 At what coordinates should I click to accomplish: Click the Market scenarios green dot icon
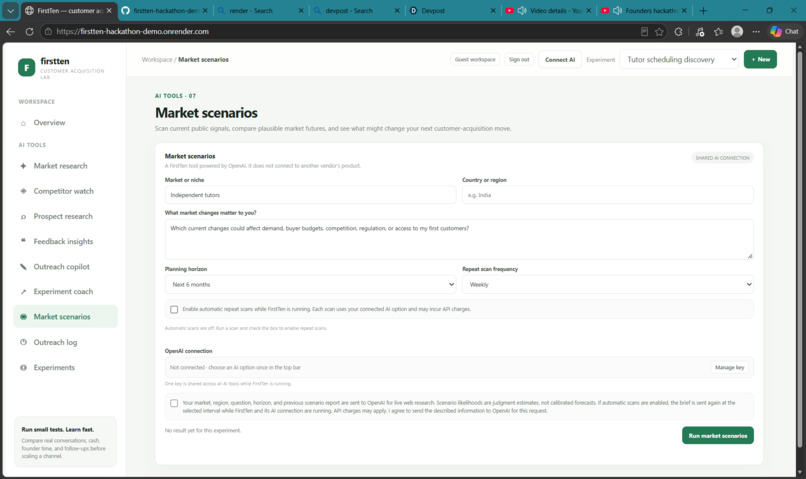(23, 317)
